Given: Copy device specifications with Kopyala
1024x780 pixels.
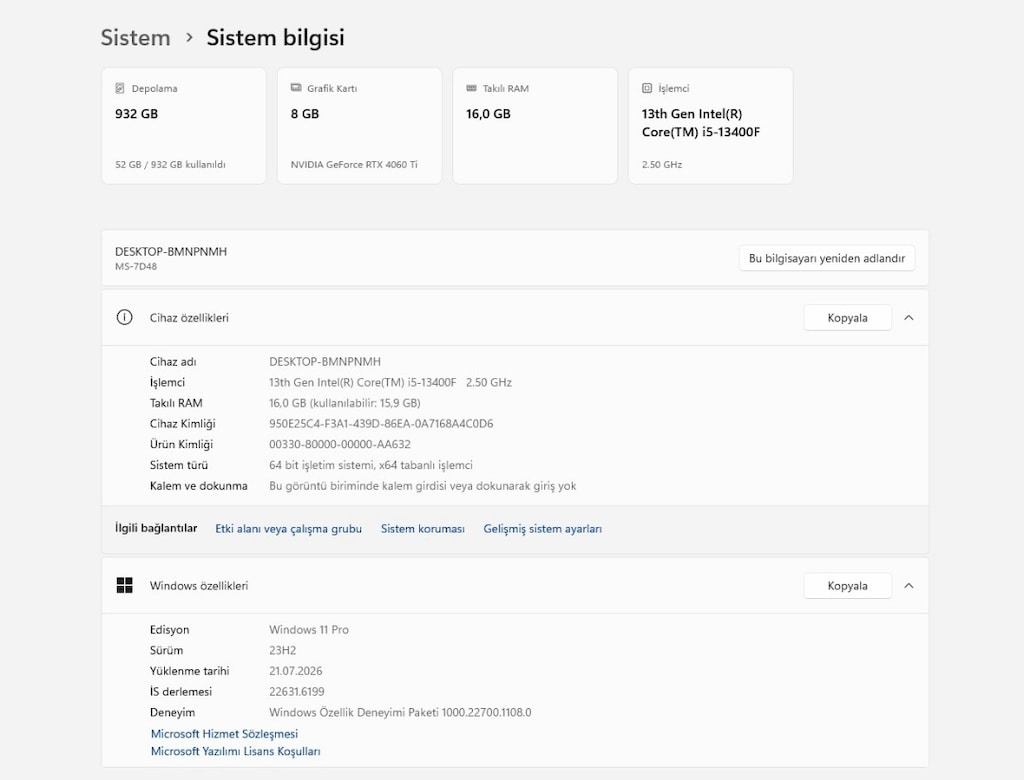Looking at the screenshot, I should pyautogui.click(x=847, y=317).
